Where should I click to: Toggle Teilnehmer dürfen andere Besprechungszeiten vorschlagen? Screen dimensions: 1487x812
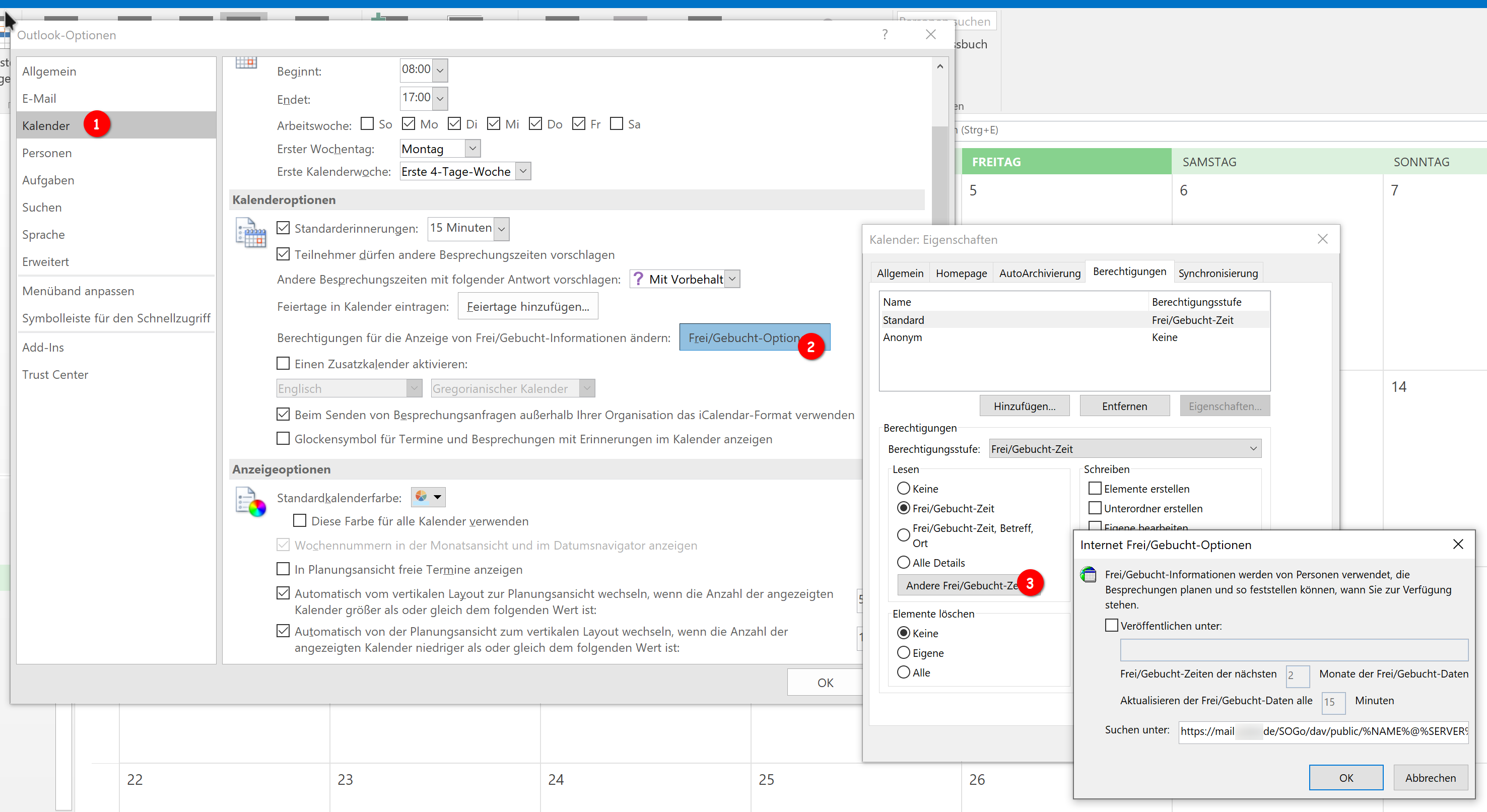(283, 254)
